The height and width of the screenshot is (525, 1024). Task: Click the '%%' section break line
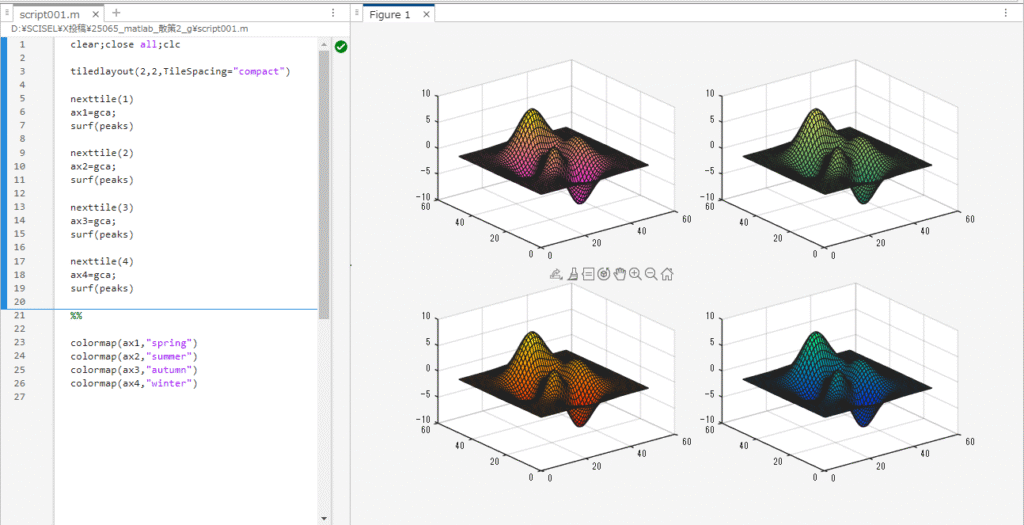[76, 315]
